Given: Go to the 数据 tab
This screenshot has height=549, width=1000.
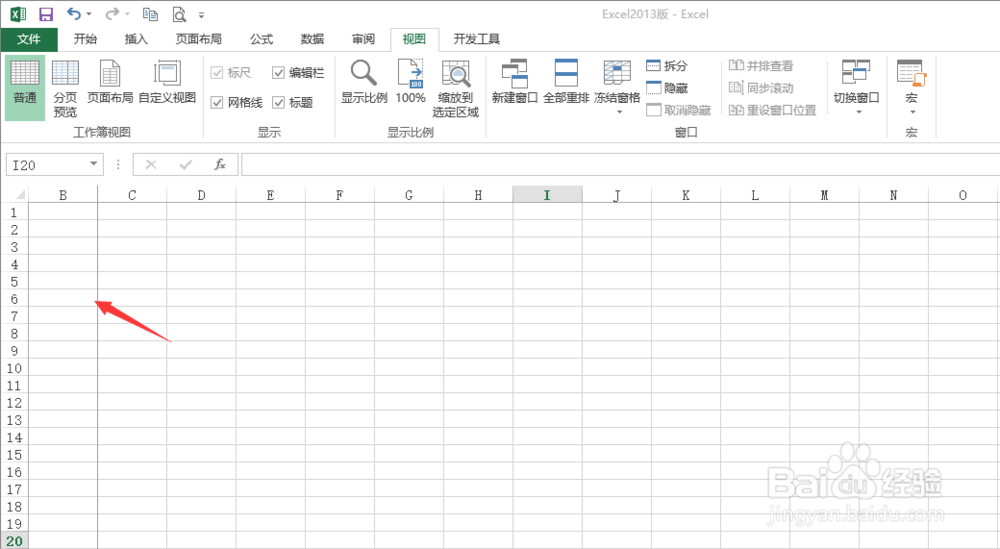Looking at the screenshot, I should point(312,40).
